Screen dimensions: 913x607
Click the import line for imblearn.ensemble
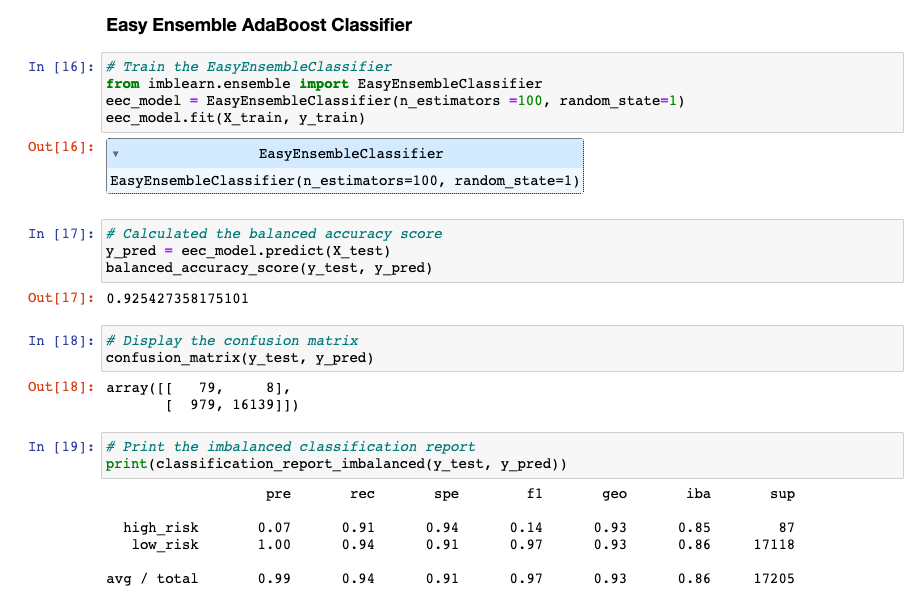click(x=324, y=84)
